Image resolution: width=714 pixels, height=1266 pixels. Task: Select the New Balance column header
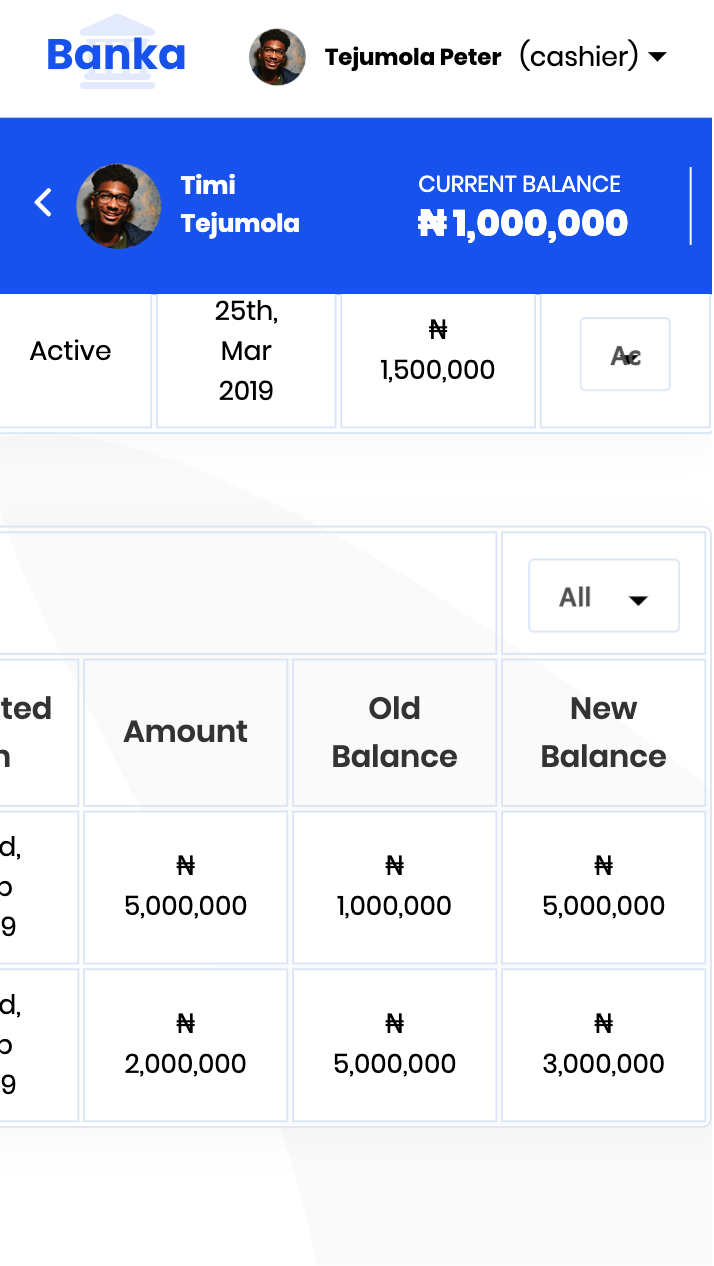point(603,732)
